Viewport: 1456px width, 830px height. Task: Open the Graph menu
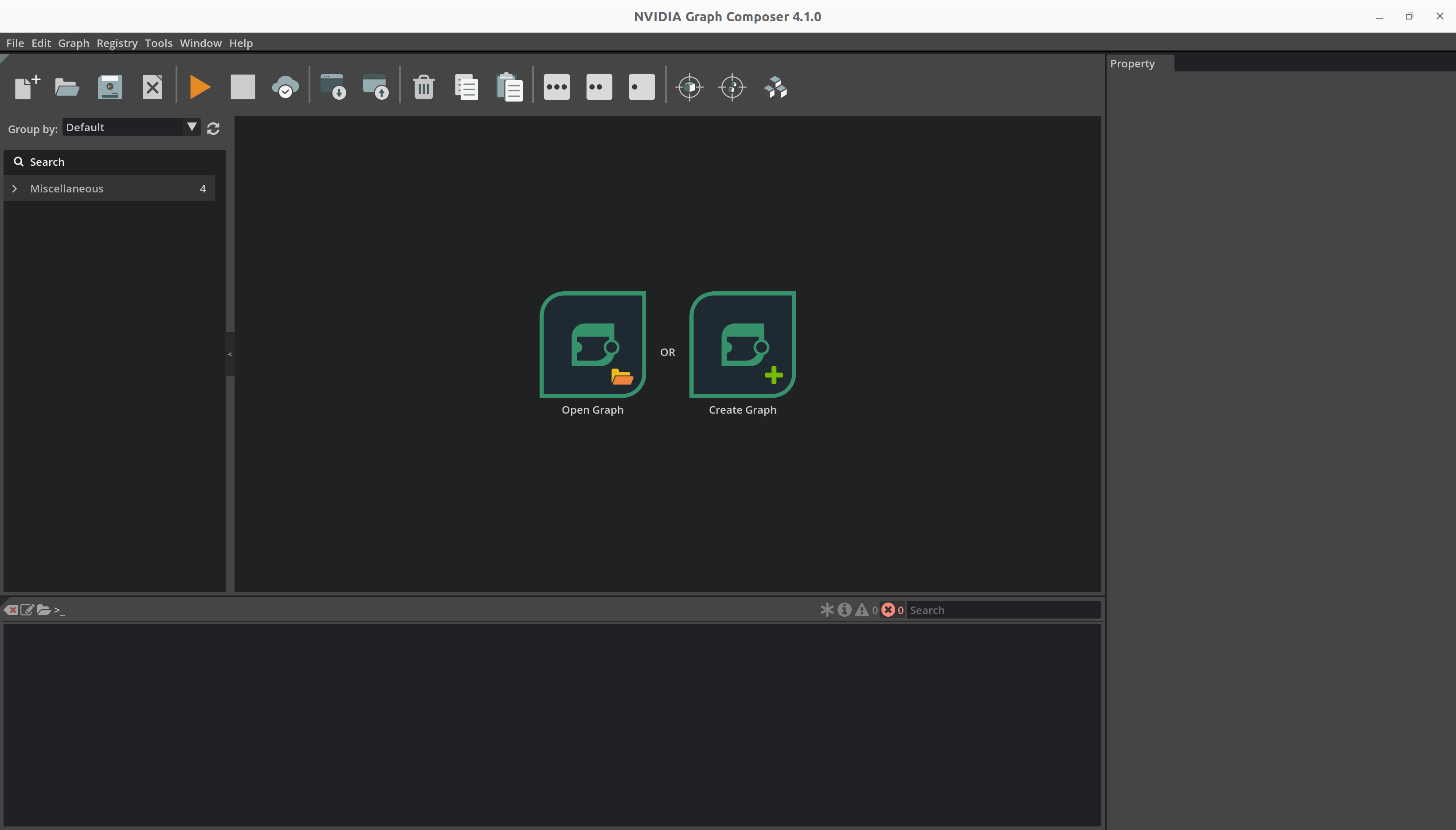pyautogui.click(x=74, y=43)
